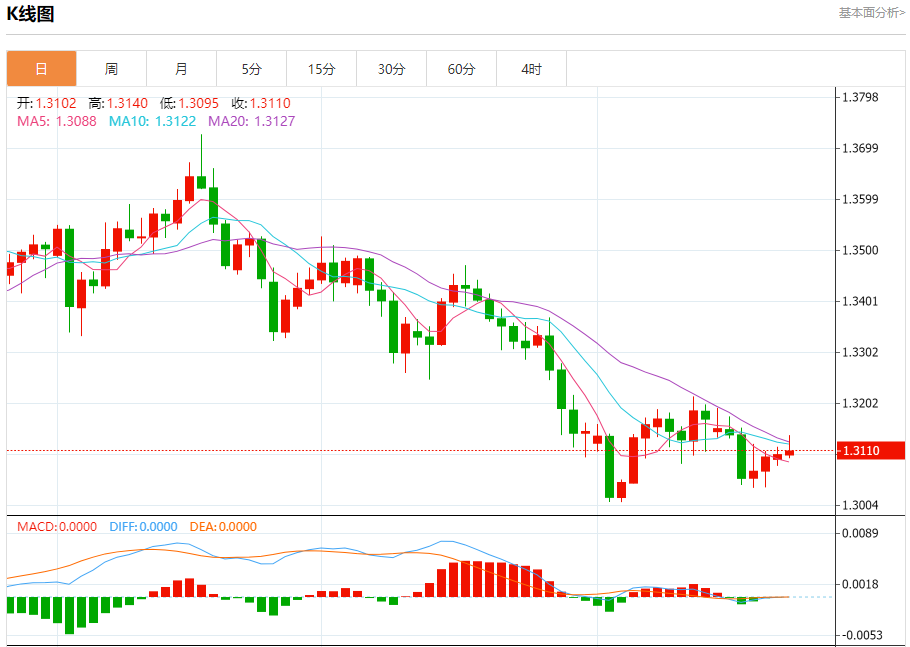
Task: Click the MA5 indicator label
Action: 57,121
